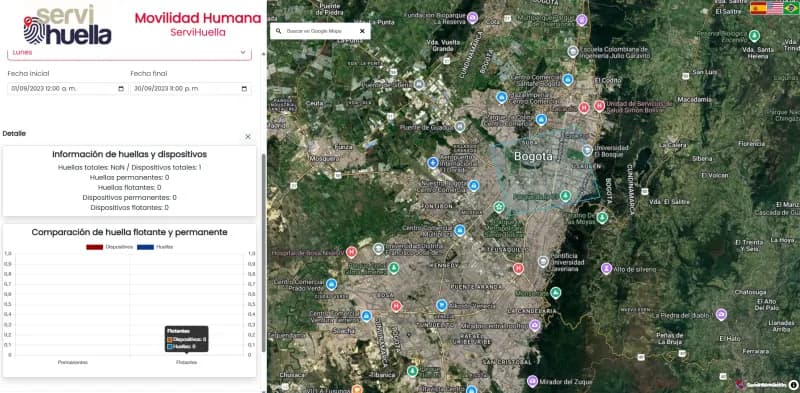Switch language with the USA flag
The image size is (800, 393).
click(774, 8)
